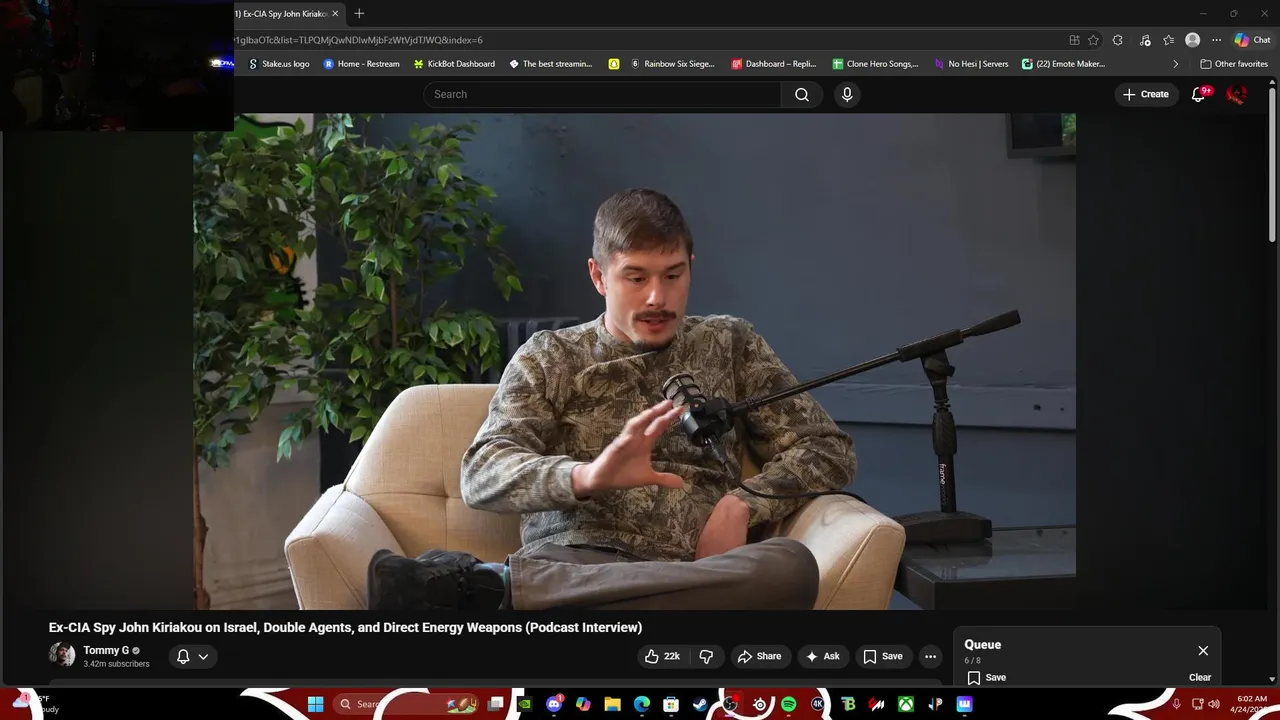The width and height of the screenshot is (1280, 720).
Task: Open KickBot Dashboard bookmark
Action: (x=454, y=64)
